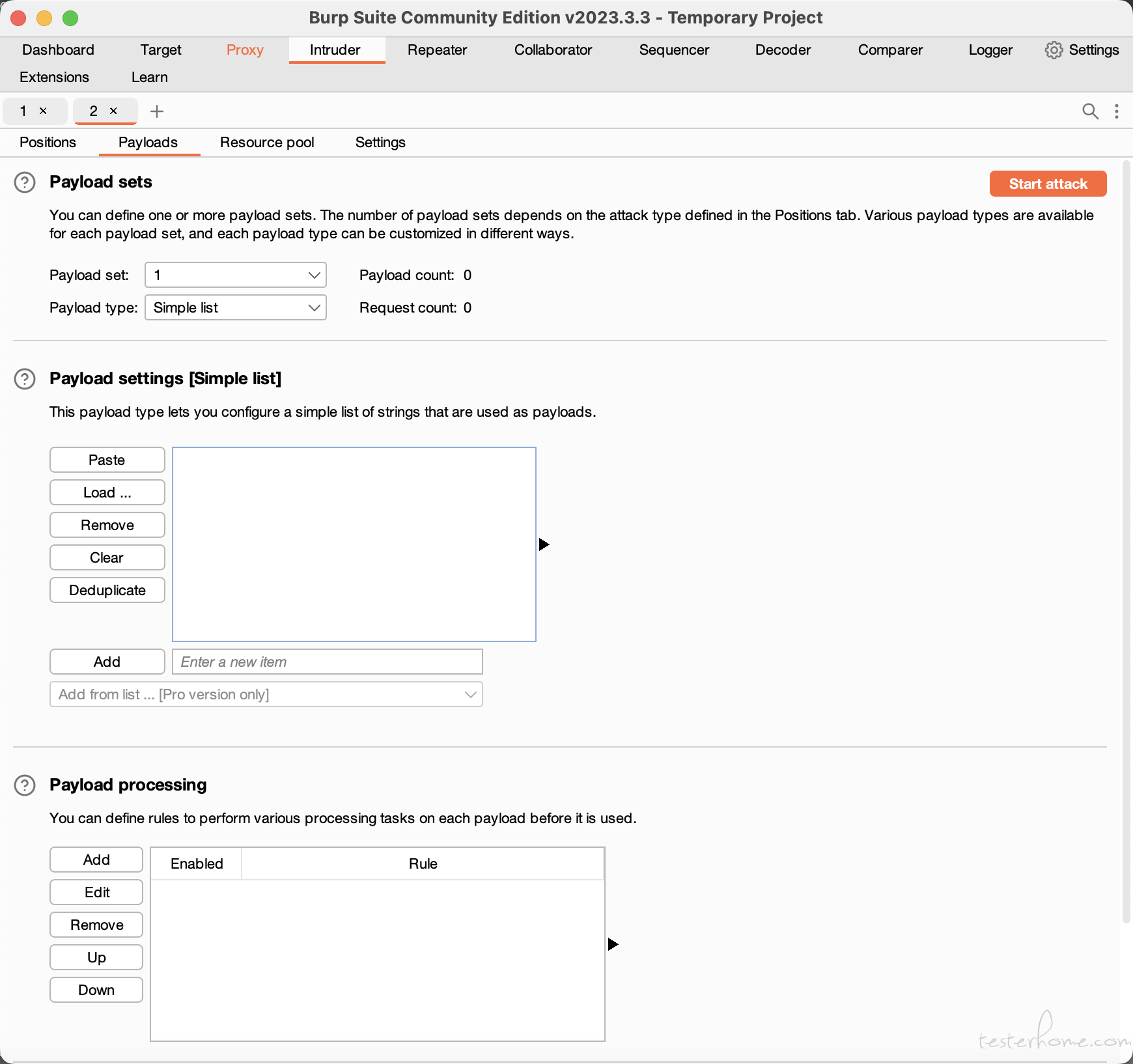Click the Load ... payload button
1133x1064 pixels.
click(x=107, y=492)
